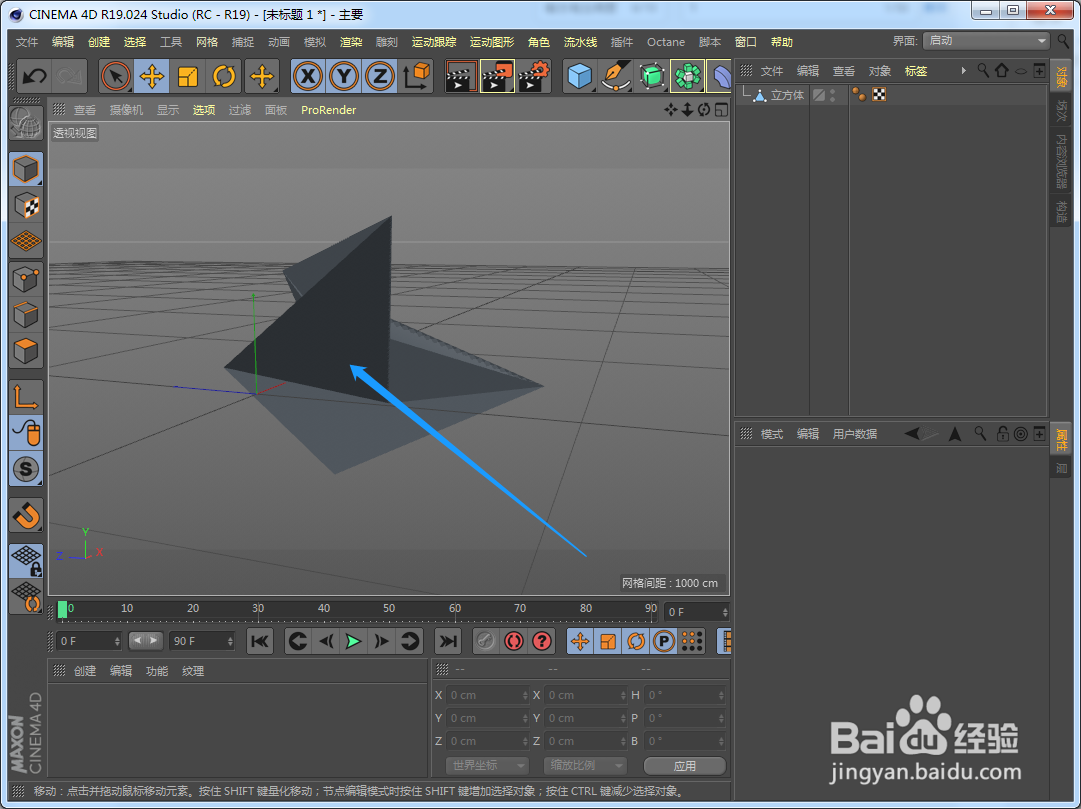1081x809 pixels.
Task: Click 立方体 visibility dots
Action: tap(833, 95)
